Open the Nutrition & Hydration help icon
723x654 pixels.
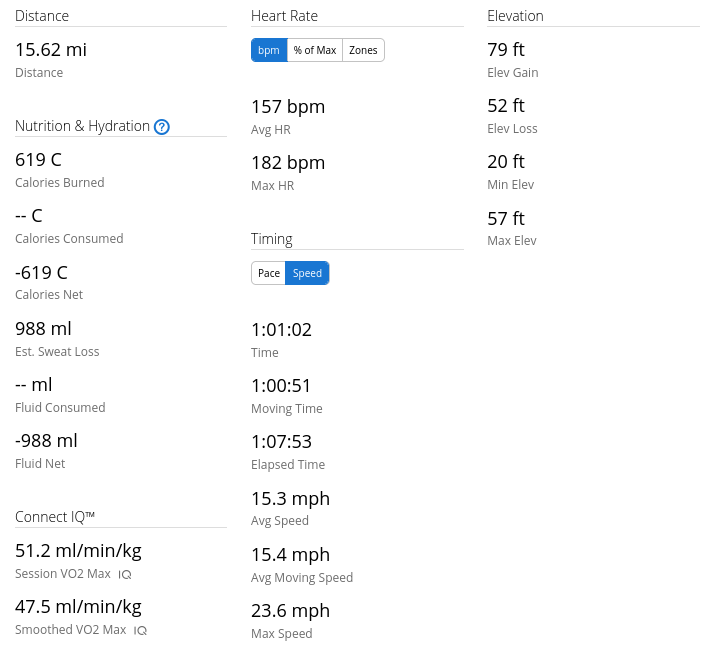coord(161,126)
